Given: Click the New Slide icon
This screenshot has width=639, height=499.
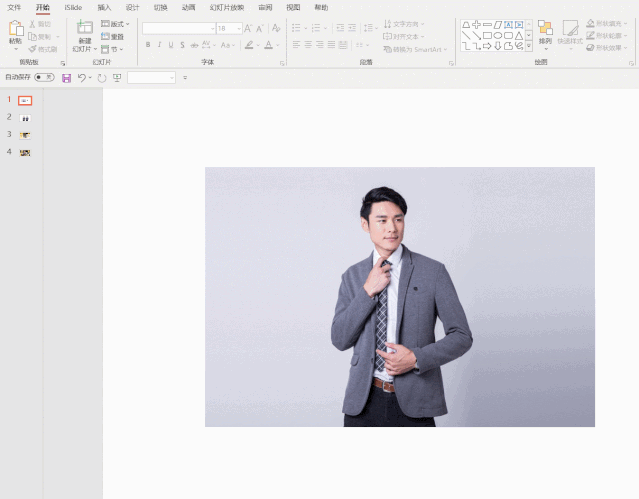Looking at the screenshot, I should pos(85,27).
